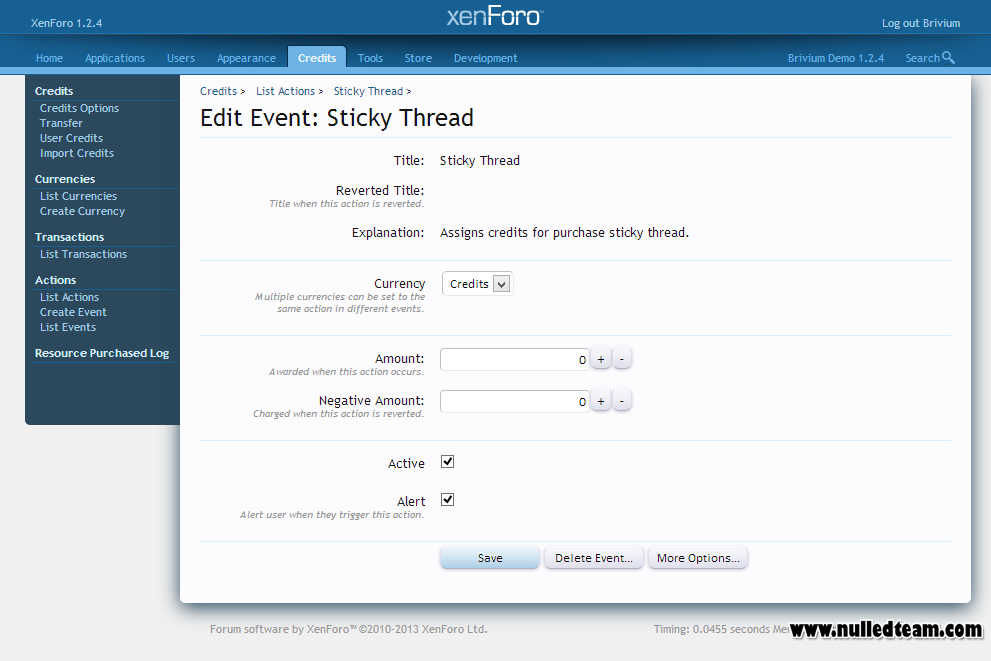This screenshot has height=661, width=991.
Task: Click Sticky Thread breadcrumb
Action: click(368, 91)
